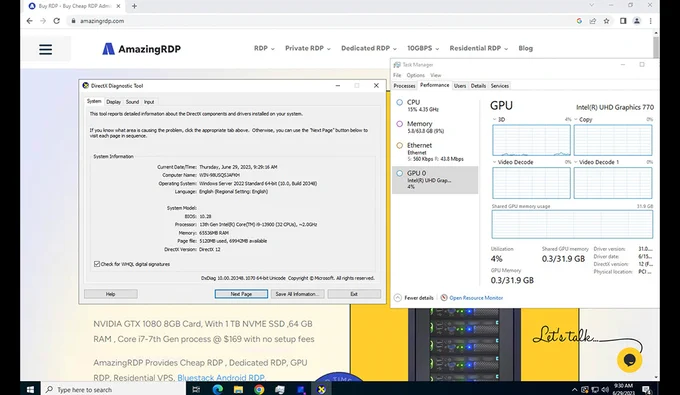Open the Options menu in Task Manager
This screenshot has height=395, width=680.
pos(415,75)
